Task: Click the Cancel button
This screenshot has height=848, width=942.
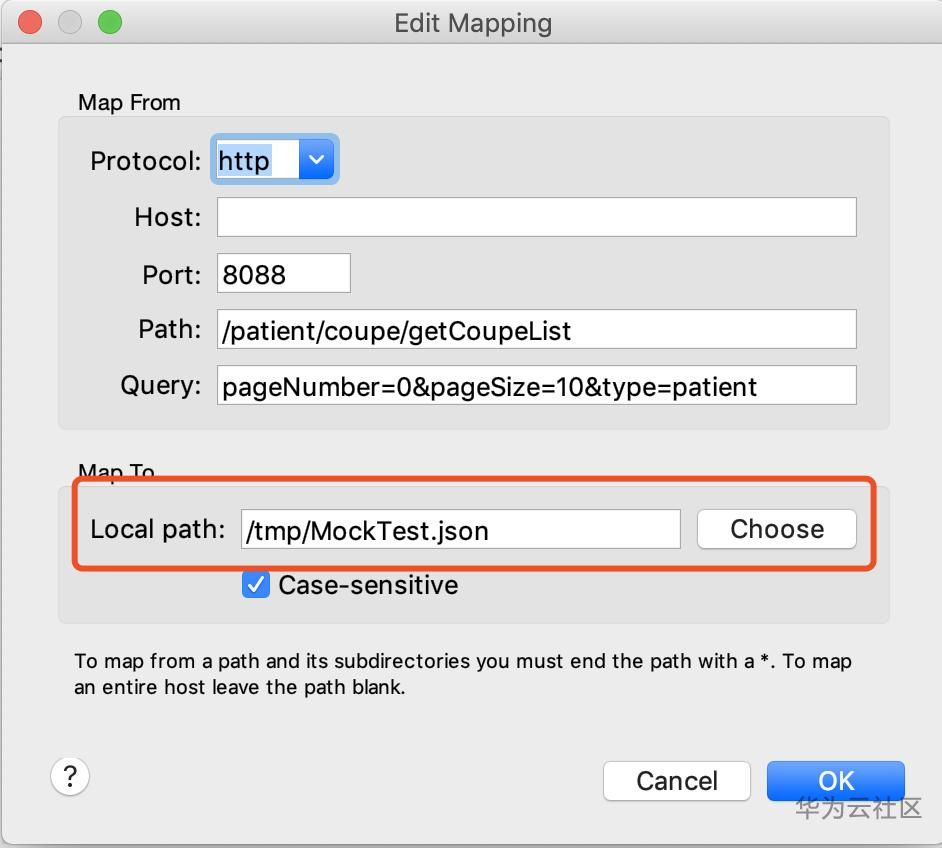Action: 677,781
